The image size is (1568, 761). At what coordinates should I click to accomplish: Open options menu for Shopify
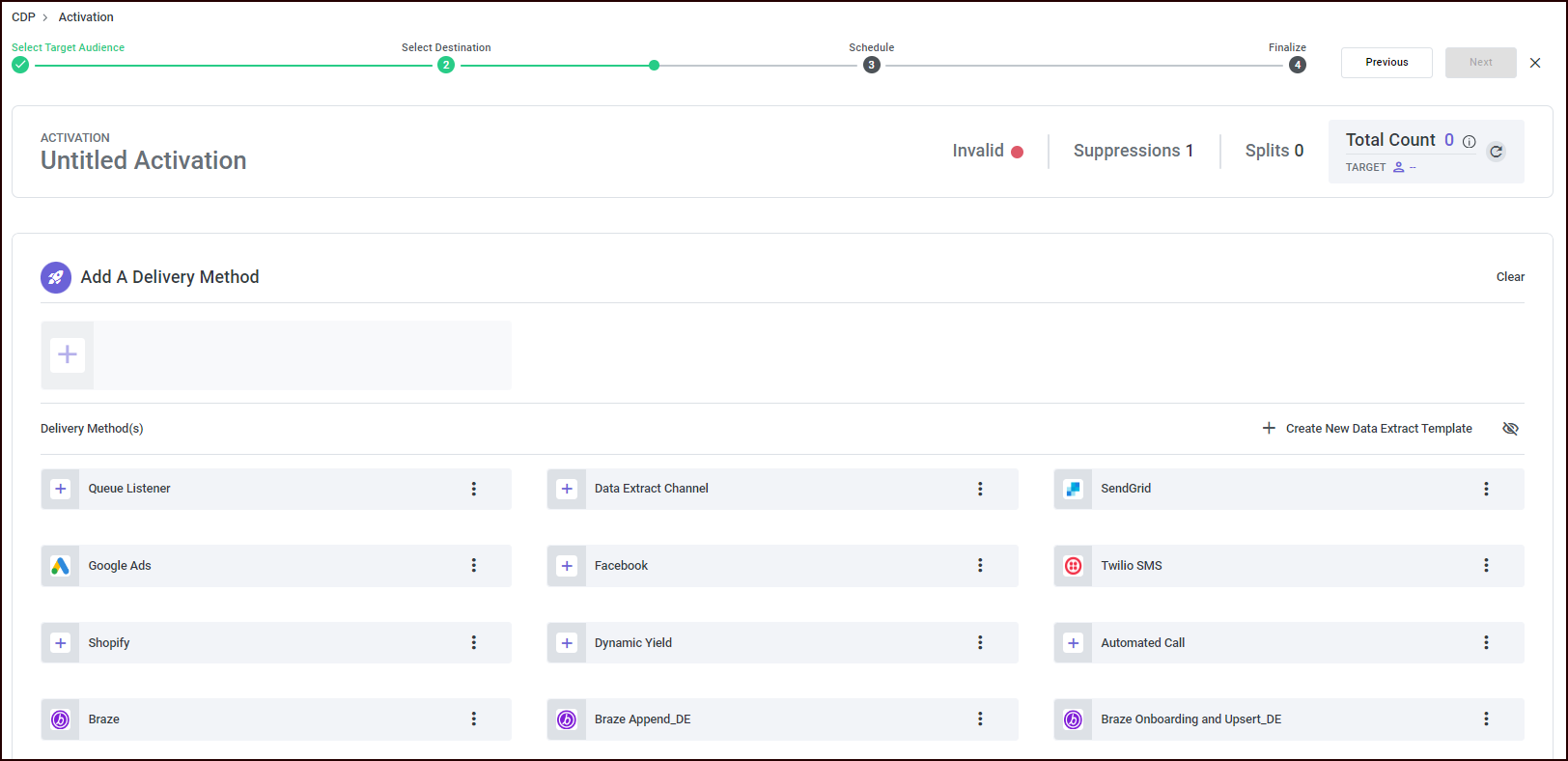coord(474,643)
